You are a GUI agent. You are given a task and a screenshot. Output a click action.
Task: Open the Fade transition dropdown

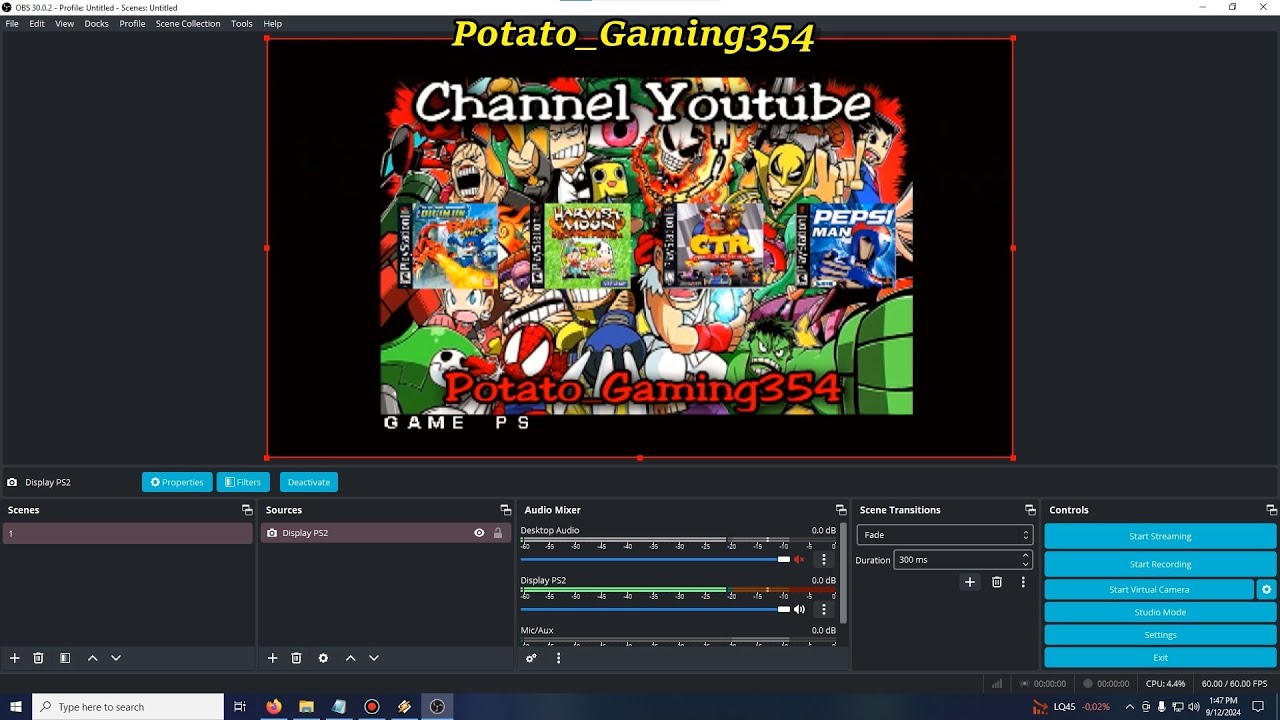point(944,535)
